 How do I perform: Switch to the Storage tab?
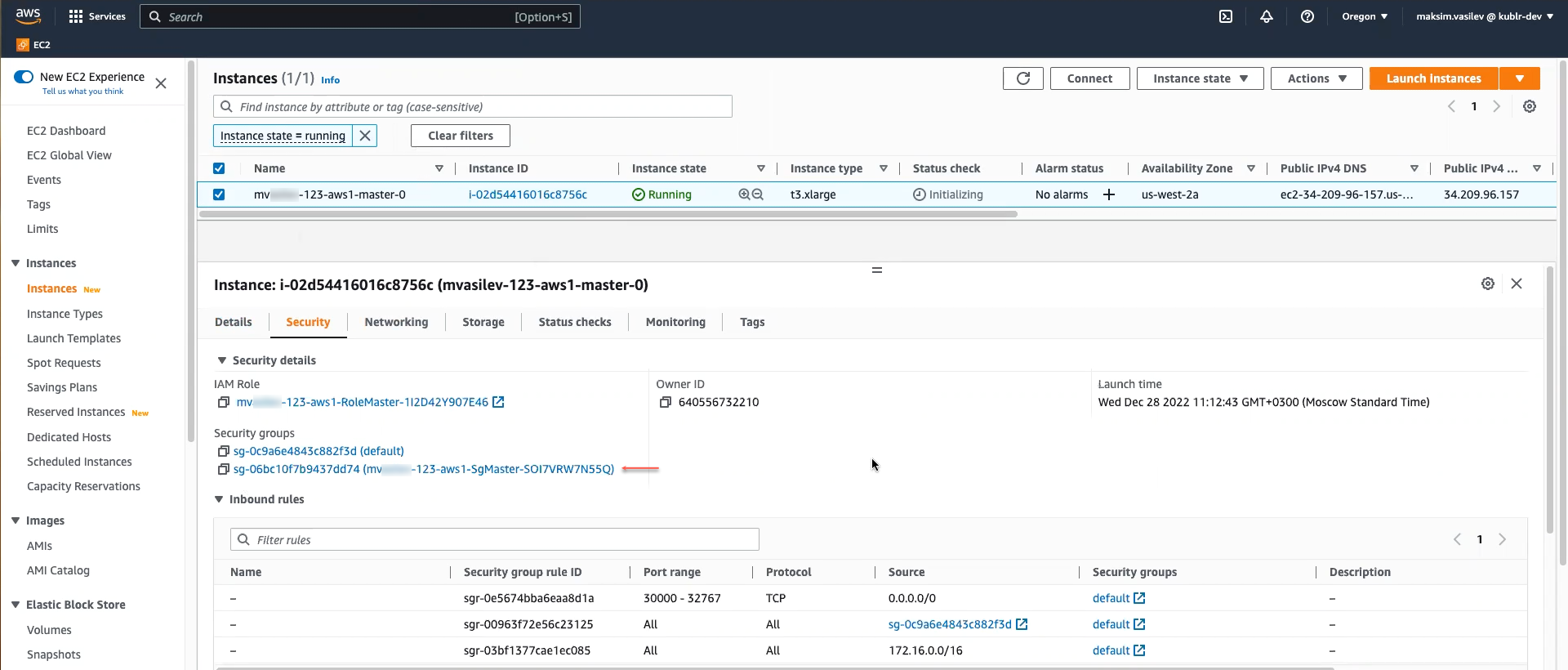[483, 322]
